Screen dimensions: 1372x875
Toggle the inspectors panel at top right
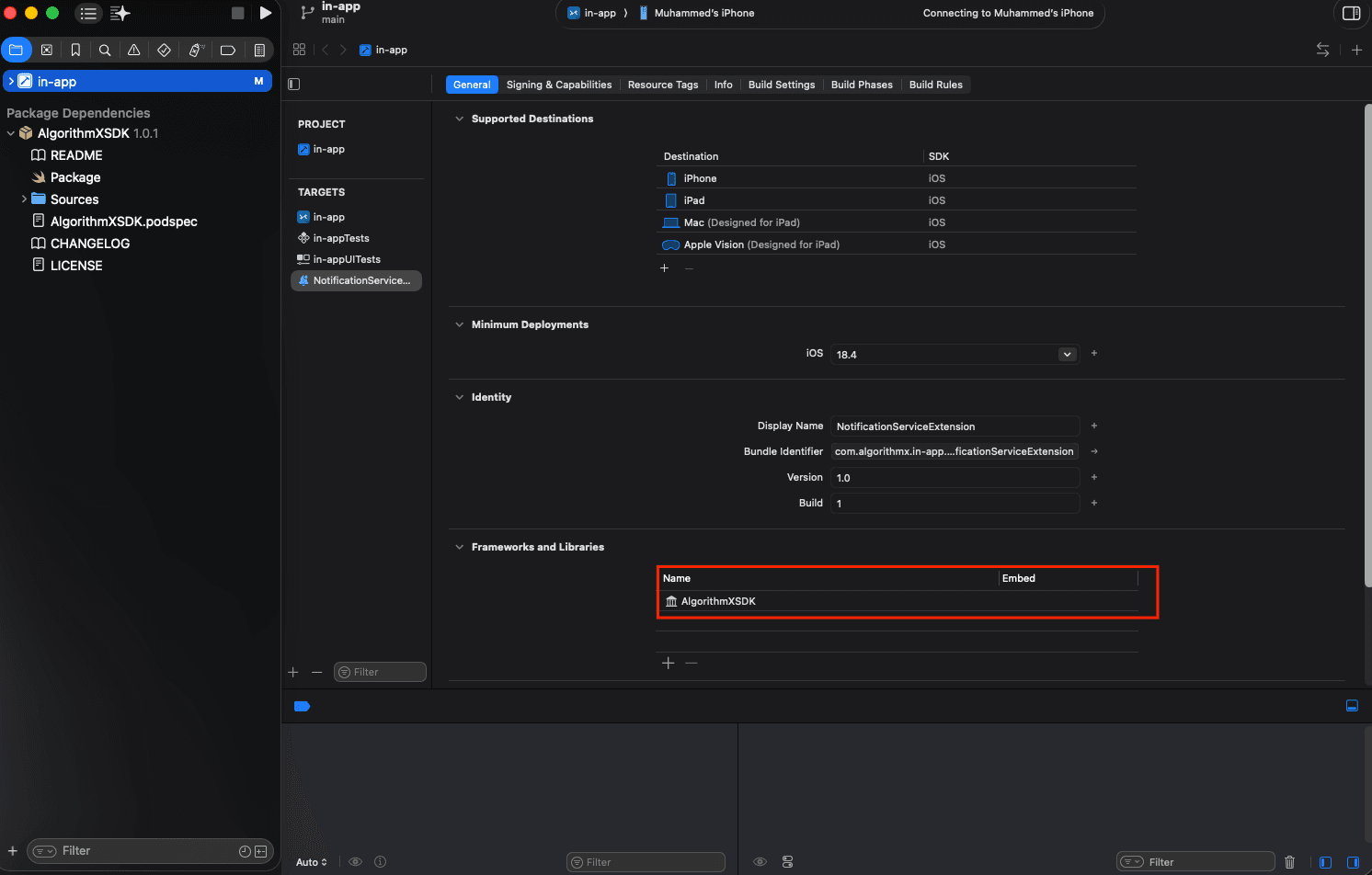click(1351, 13)
